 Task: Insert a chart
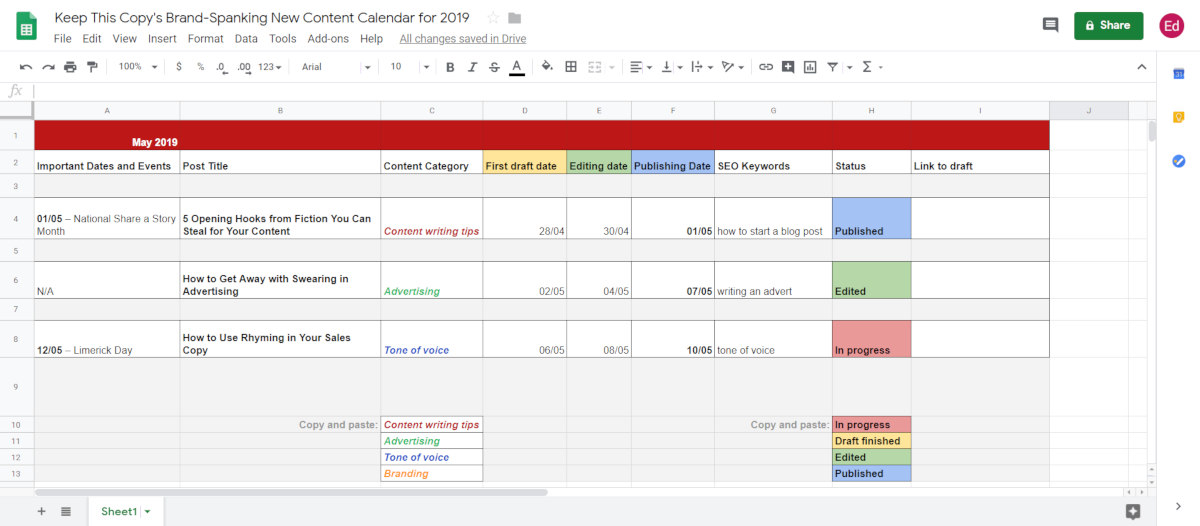810,67
